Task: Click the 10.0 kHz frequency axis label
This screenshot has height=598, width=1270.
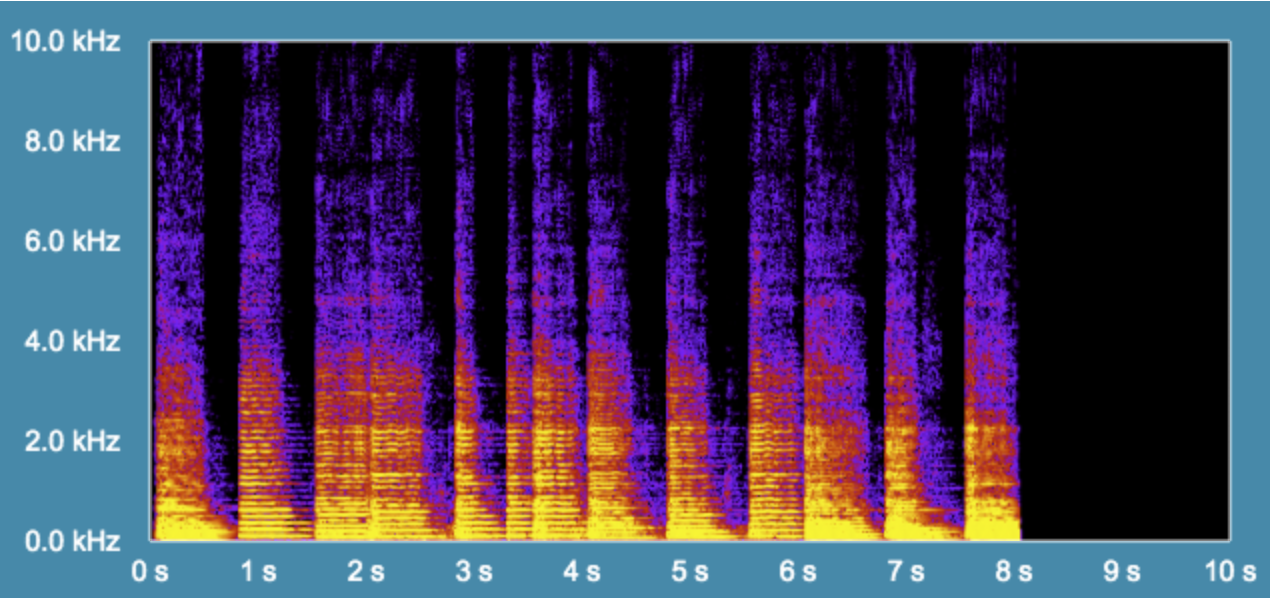Action: point(66,42)
